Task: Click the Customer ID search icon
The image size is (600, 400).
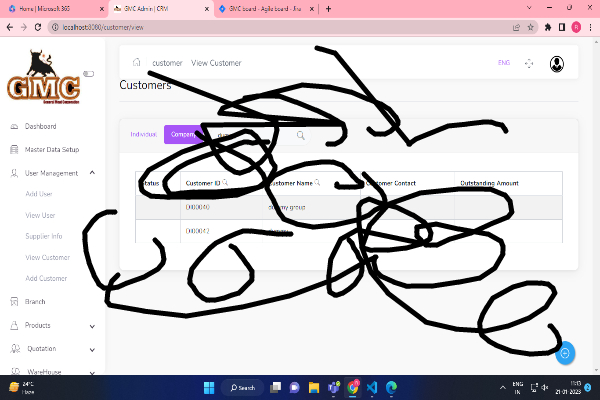Action: [x=225, y=183]
